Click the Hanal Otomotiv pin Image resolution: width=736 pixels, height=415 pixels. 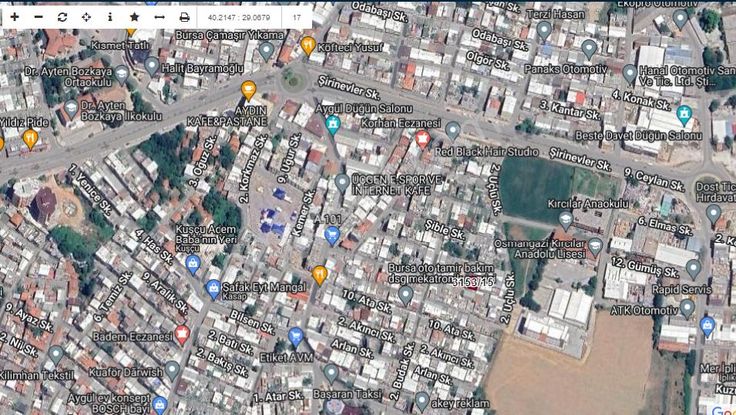(629, 75)
